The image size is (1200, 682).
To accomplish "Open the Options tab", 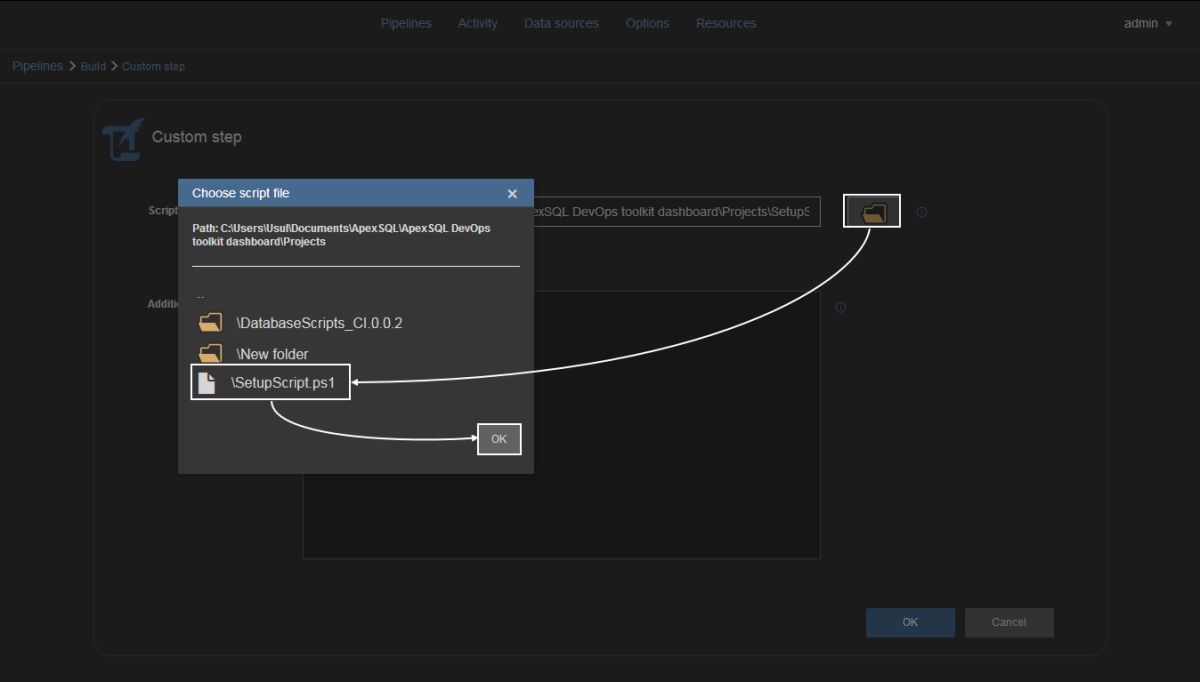I will coord(647,23).
